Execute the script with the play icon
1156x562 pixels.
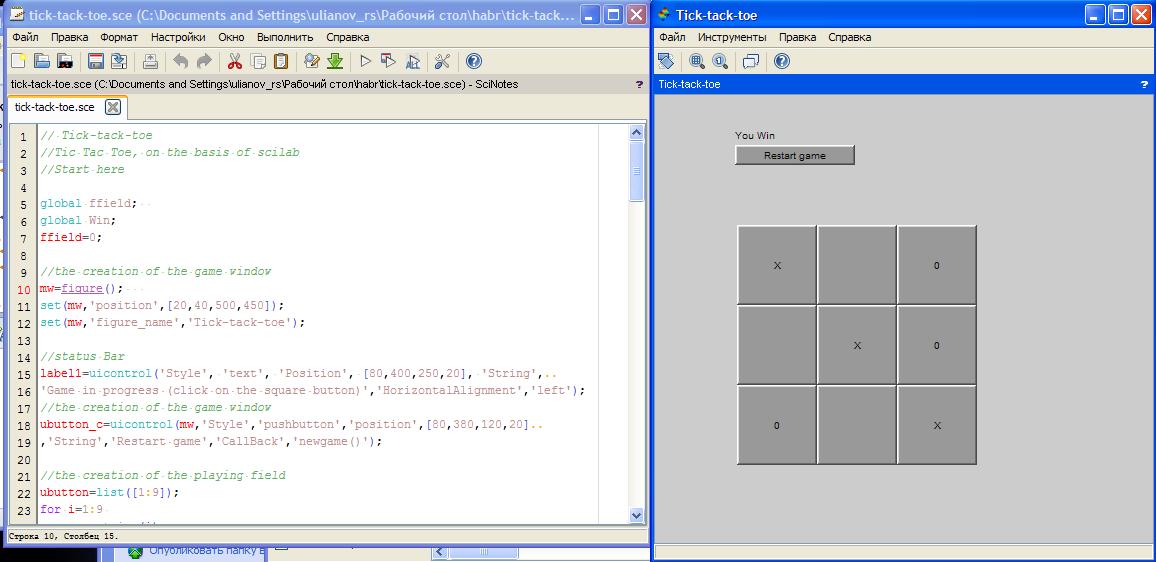click(366, 60)
